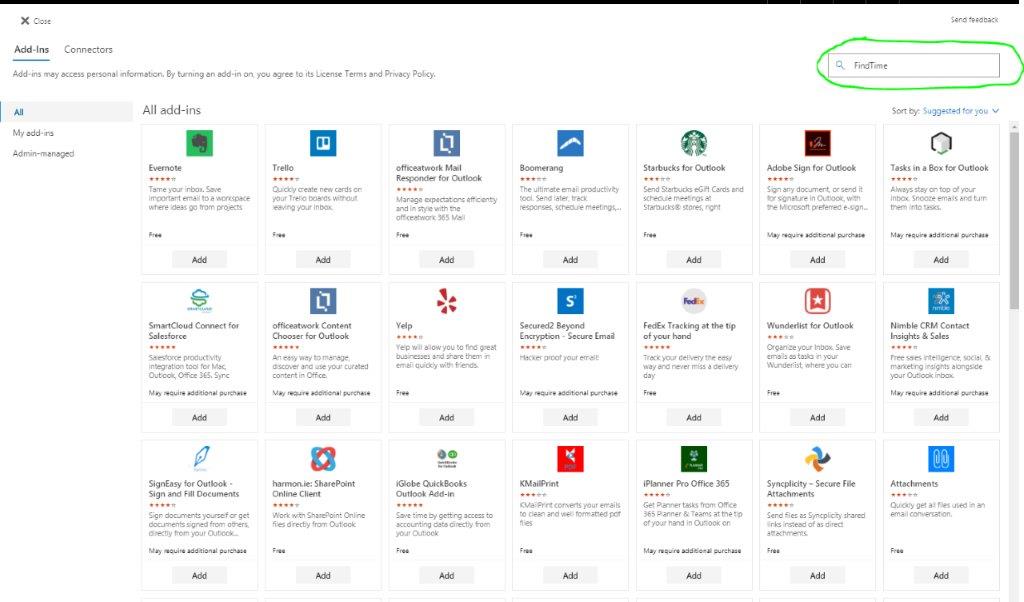Open the Wunderlist for Outlook title

810,326
